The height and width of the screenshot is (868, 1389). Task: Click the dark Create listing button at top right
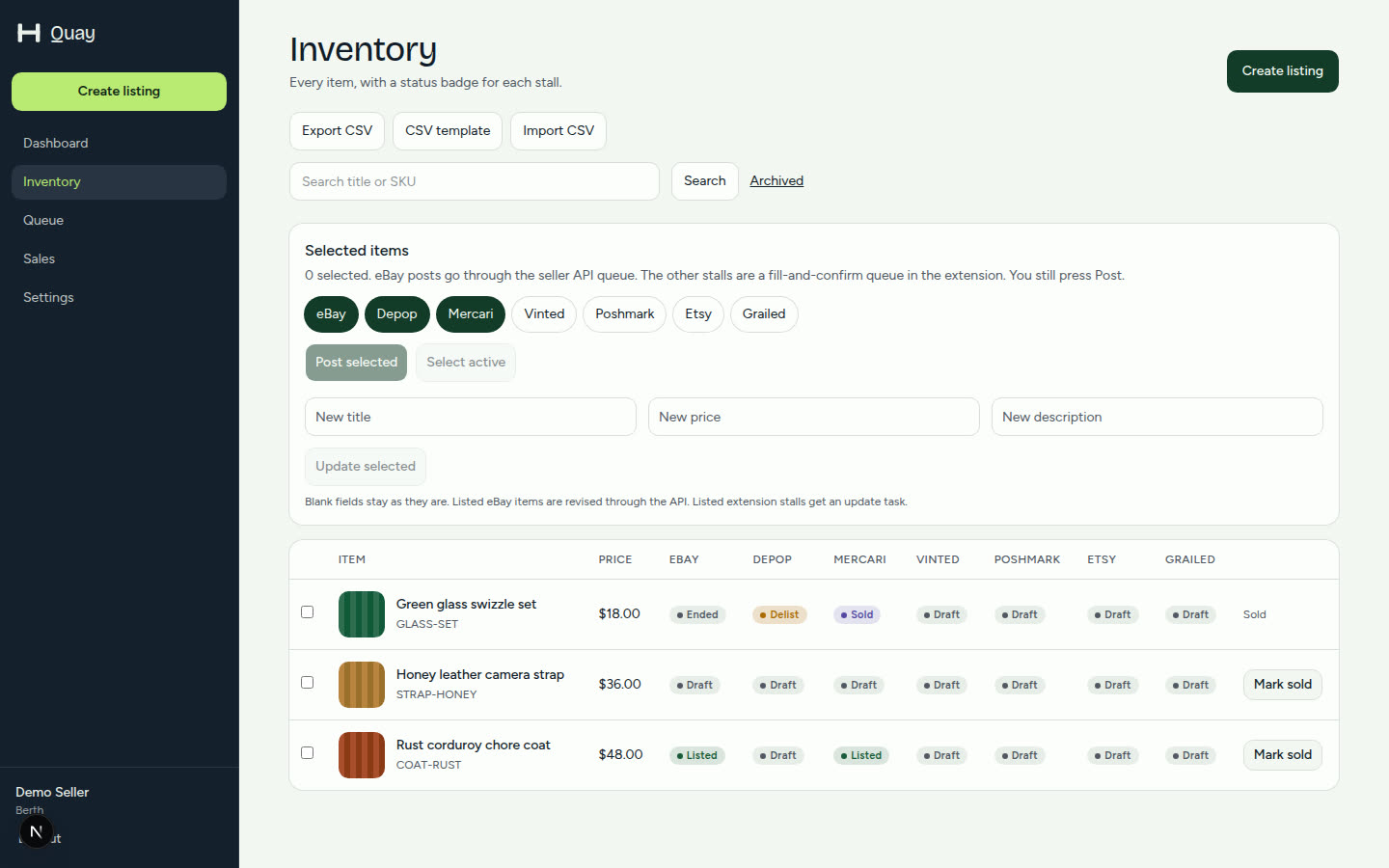(x=1282, y=71)
